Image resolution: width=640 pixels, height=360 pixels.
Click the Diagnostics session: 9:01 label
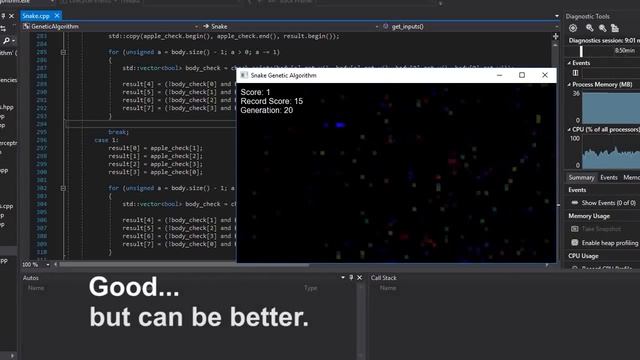[604, 40]
